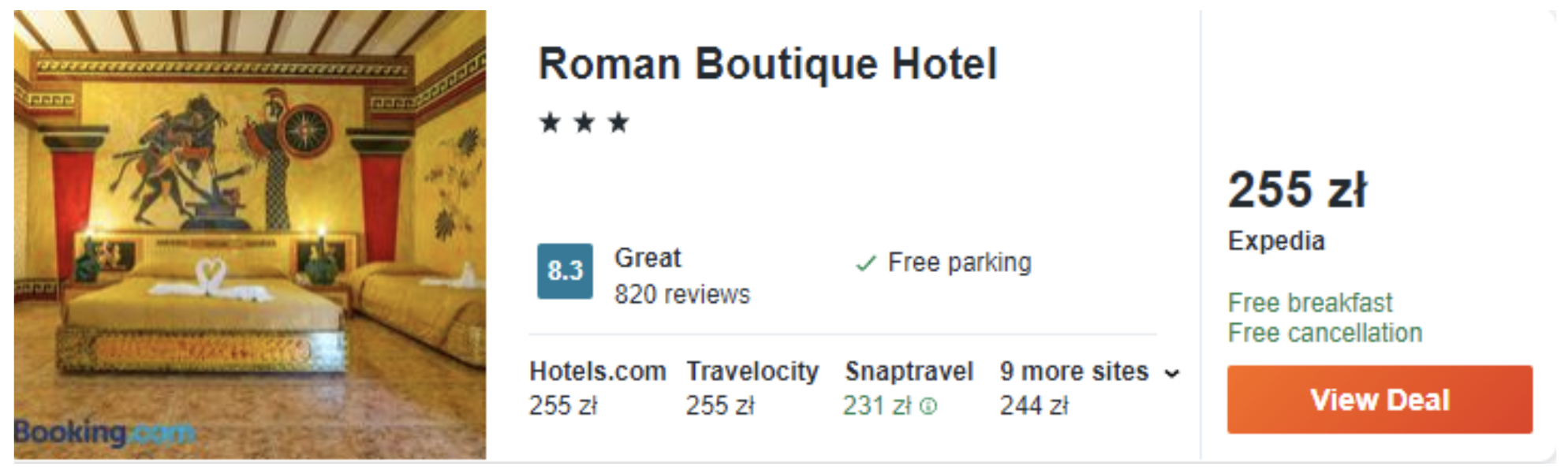
Task: Click the 8.3 rating score badge
Action: click(565, 270)
